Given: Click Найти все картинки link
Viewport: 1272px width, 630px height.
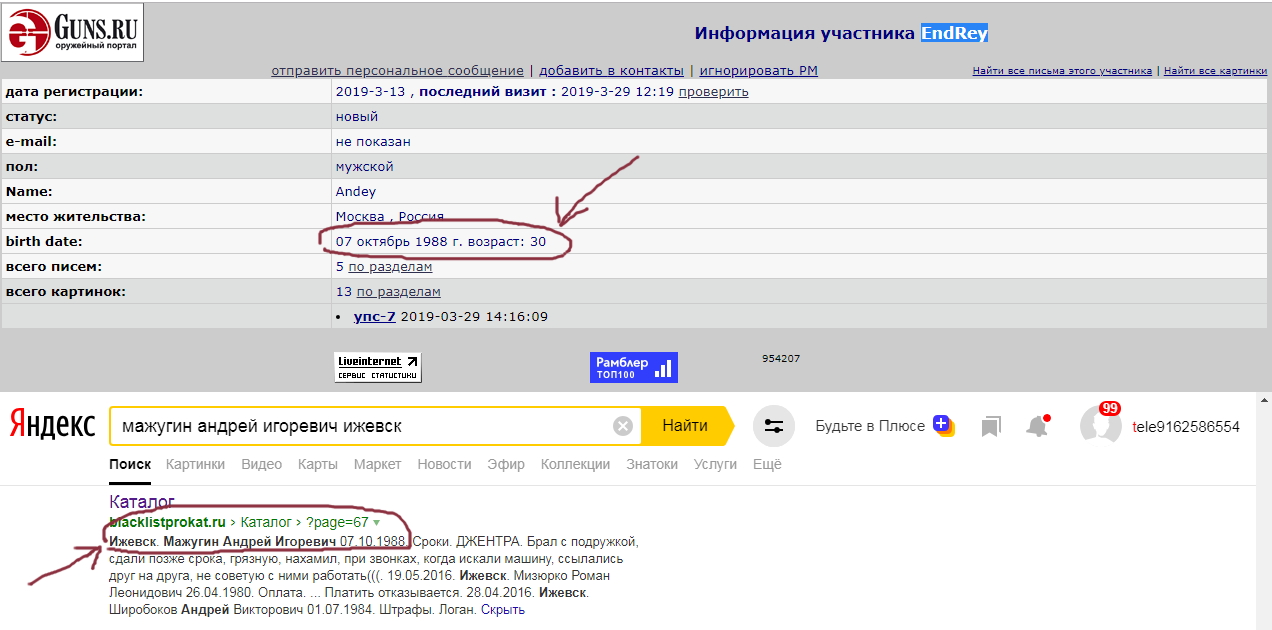Looking at the screenshot, I should click(1215, 71).
